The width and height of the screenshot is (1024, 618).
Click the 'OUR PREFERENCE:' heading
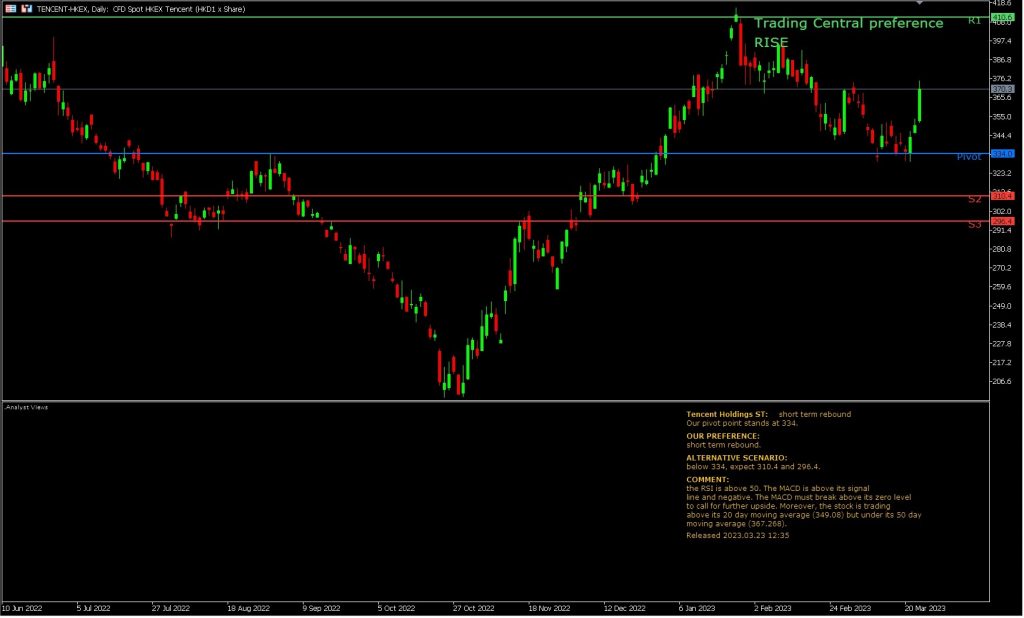coord(723,436)
